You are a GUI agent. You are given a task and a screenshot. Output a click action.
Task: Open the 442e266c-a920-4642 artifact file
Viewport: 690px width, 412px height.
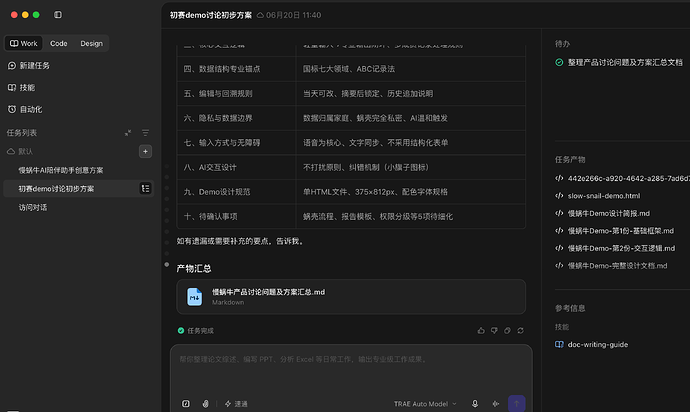point(622,178)
